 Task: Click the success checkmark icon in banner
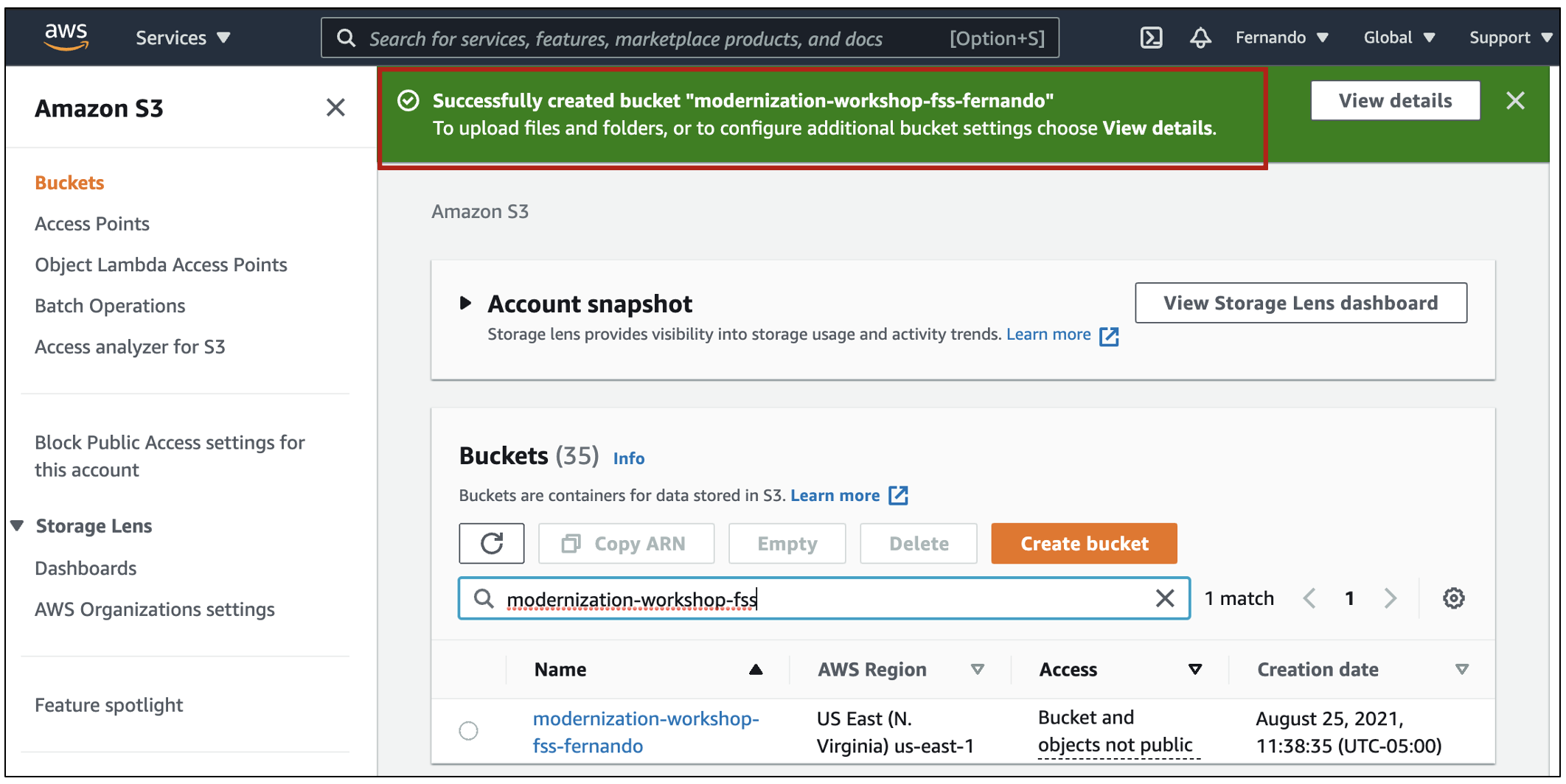[x=408, y=101]
